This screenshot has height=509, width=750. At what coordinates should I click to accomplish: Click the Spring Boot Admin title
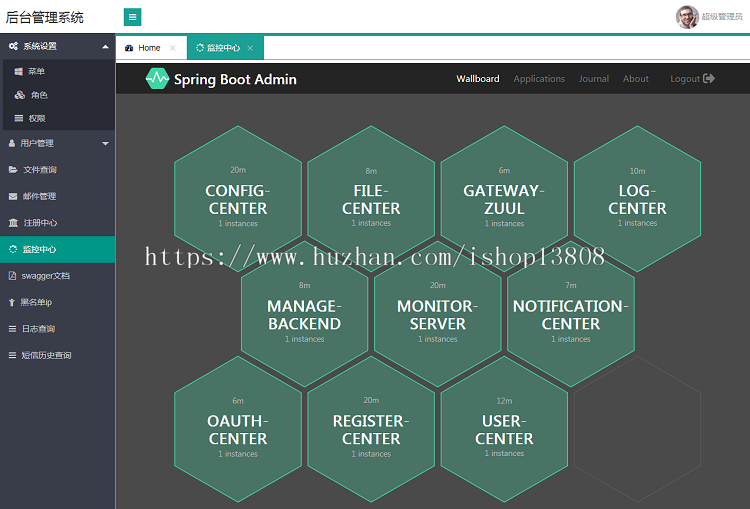(235, 79)
